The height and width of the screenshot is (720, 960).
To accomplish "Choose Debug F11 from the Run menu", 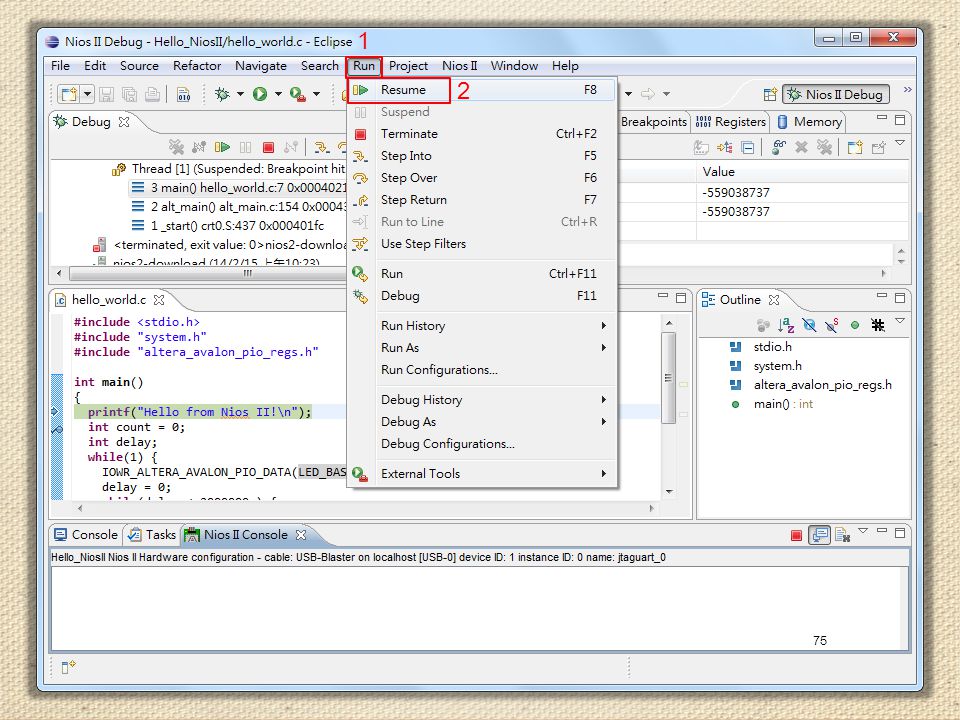I will point(480,296).
